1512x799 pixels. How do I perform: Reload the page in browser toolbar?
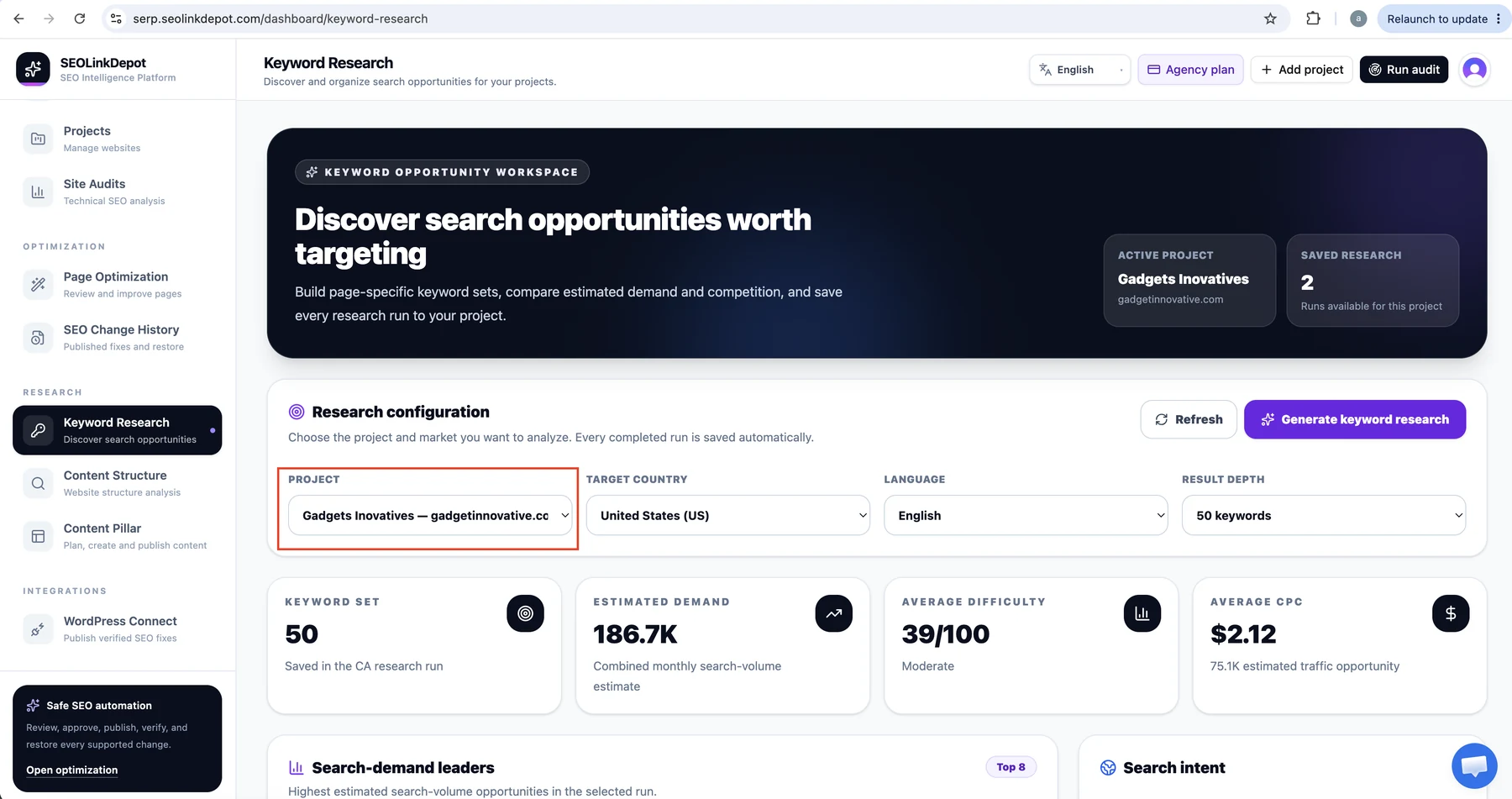80,18
